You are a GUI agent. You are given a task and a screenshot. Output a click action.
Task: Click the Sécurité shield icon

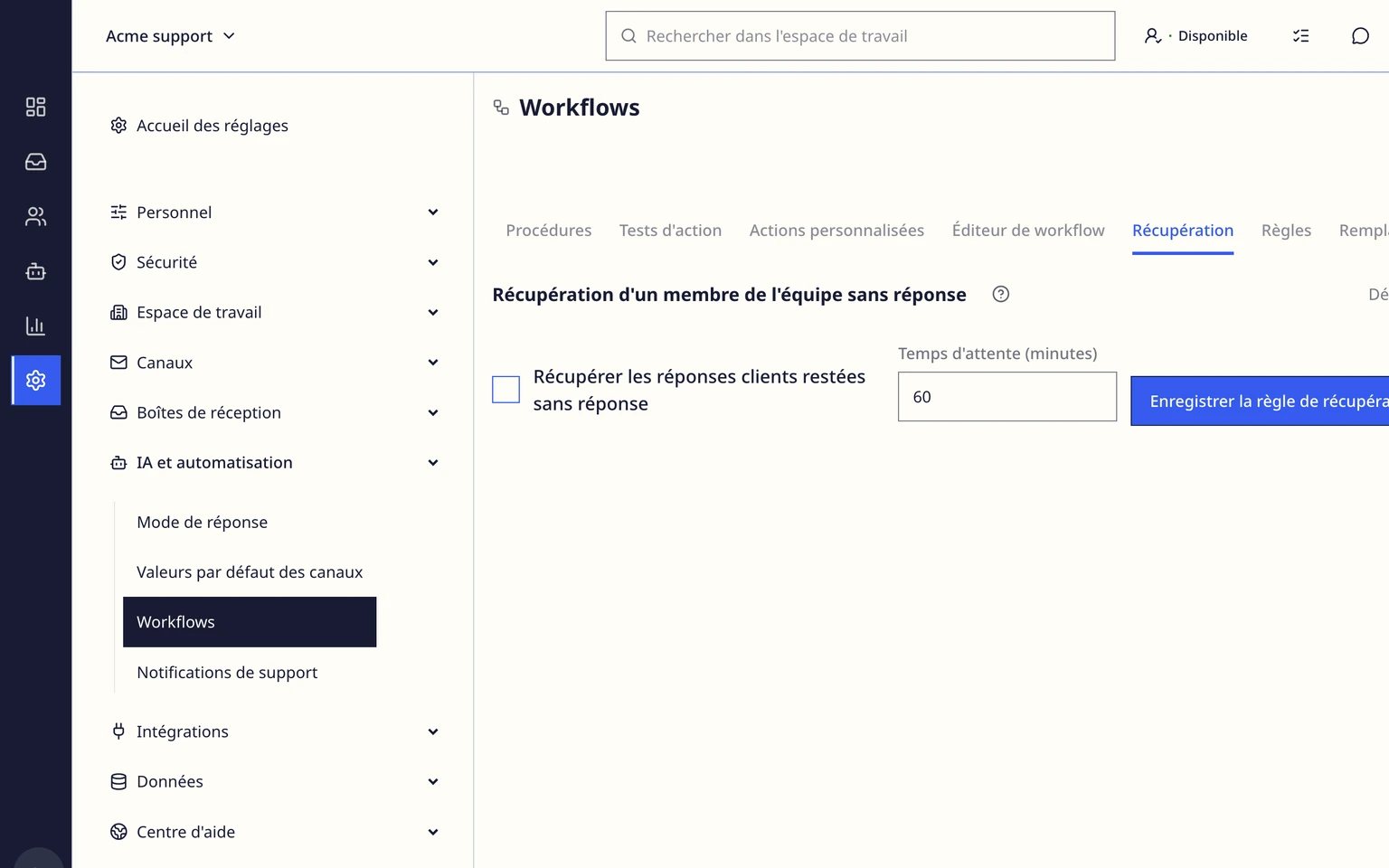[118, 262]
